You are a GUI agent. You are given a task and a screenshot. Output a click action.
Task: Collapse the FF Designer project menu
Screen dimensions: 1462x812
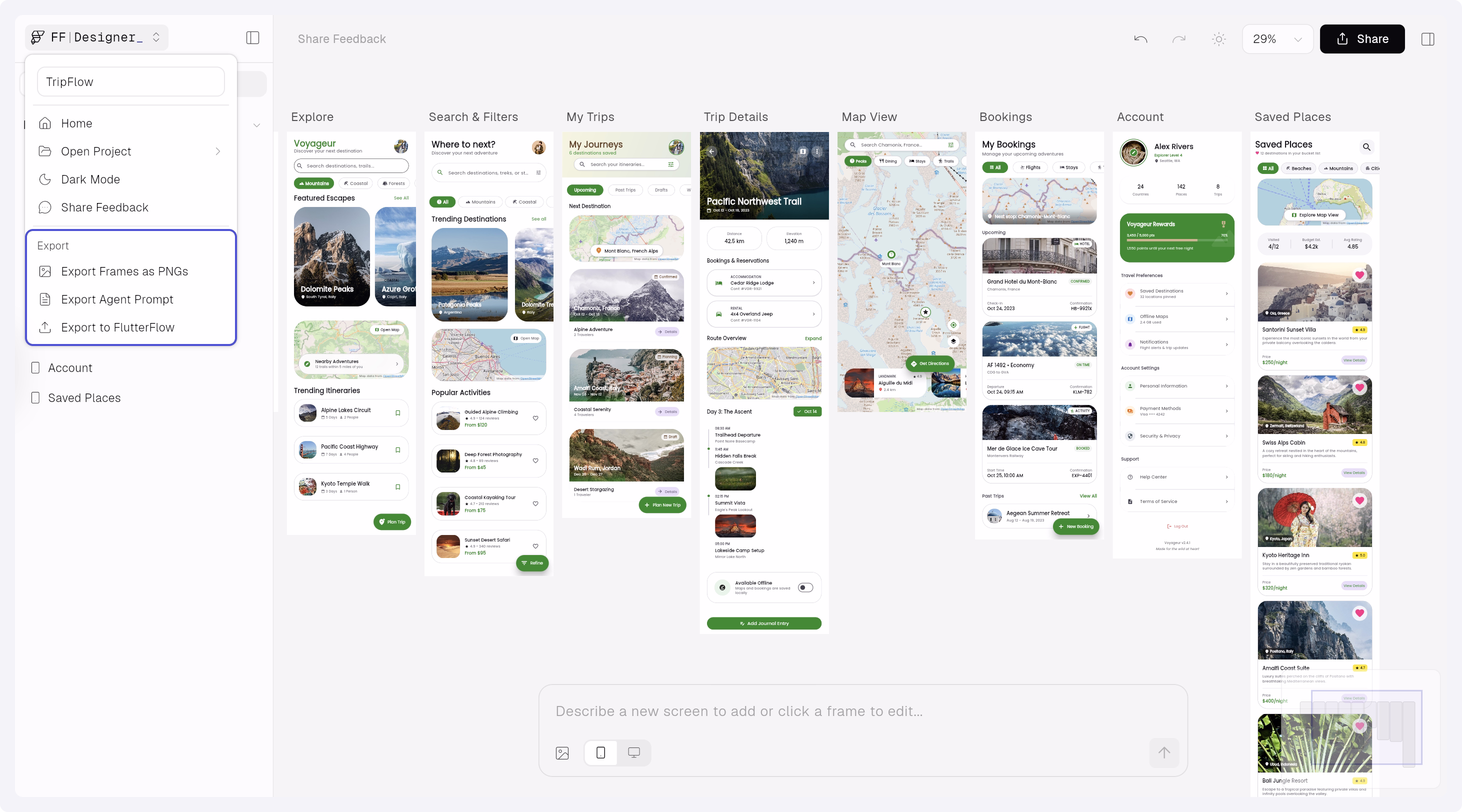(x=96, y=37)
